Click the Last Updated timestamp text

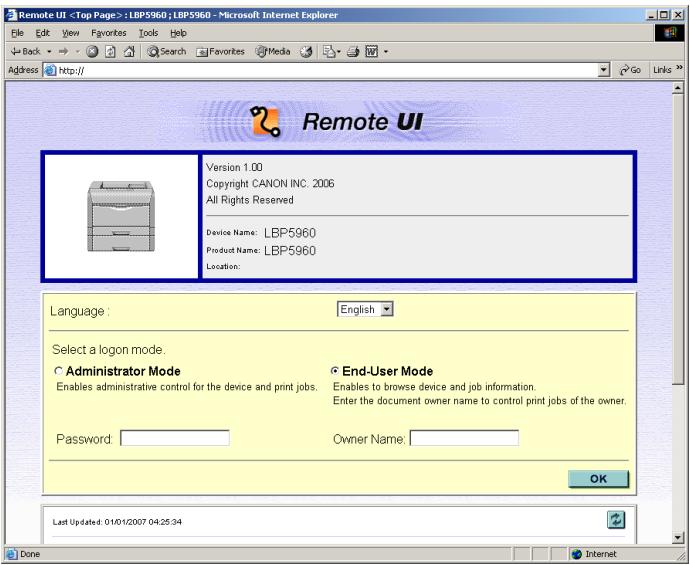(x=117, y=522)
